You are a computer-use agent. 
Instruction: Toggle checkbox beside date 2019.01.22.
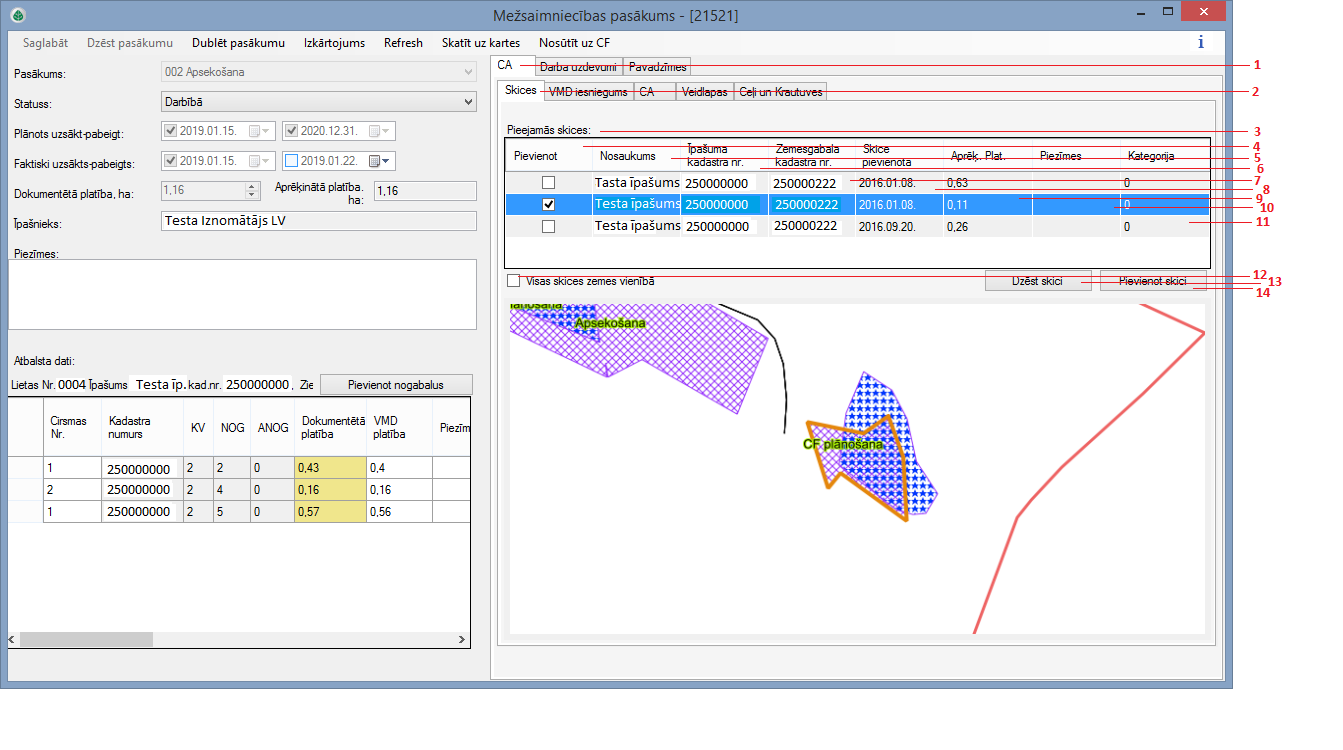(x=291, y=161)
